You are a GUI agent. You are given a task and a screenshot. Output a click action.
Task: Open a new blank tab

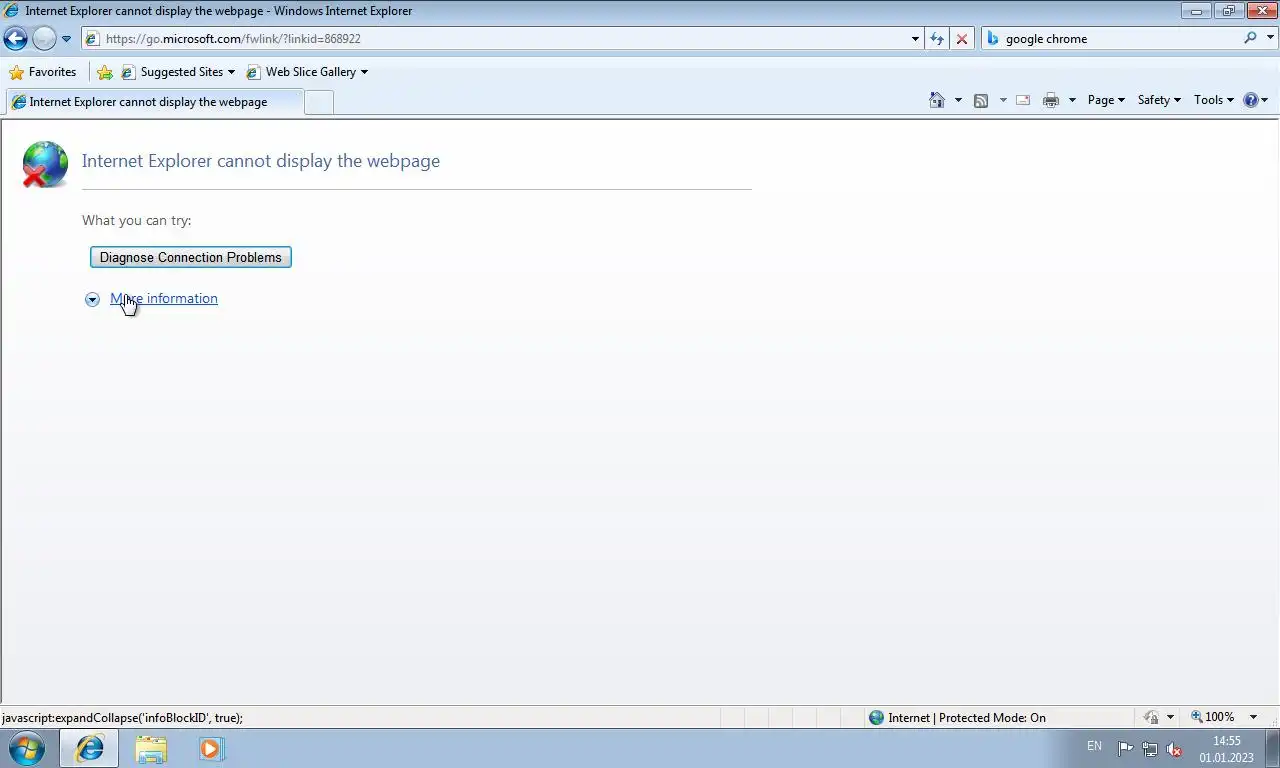coord(318,102)
